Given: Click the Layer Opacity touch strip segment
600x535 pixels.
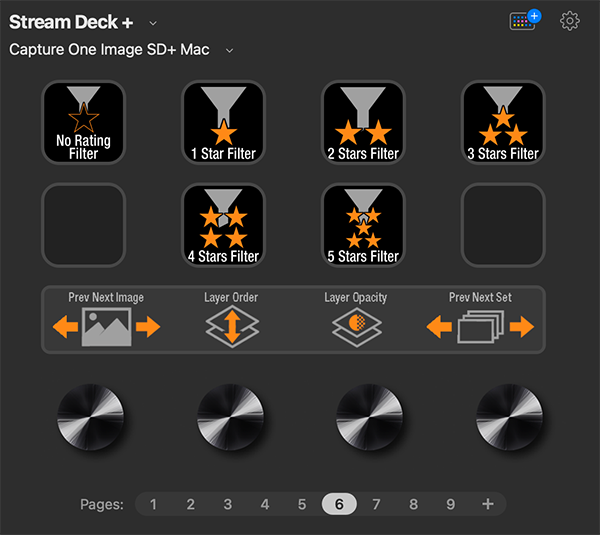Looking at the screenshot, I should 356,319.
